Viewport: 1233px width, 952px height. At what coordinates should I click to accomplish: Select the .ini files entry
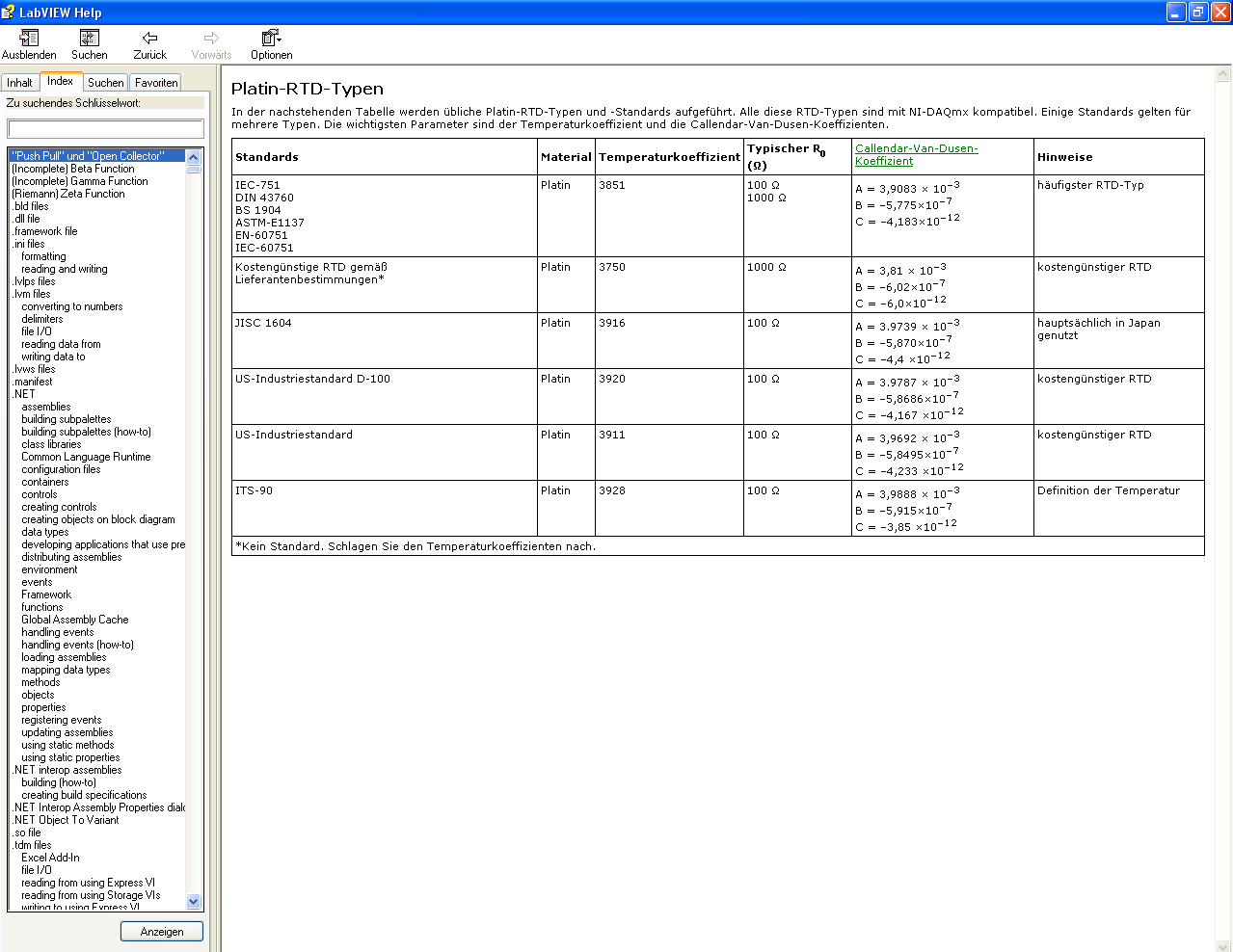28,244
